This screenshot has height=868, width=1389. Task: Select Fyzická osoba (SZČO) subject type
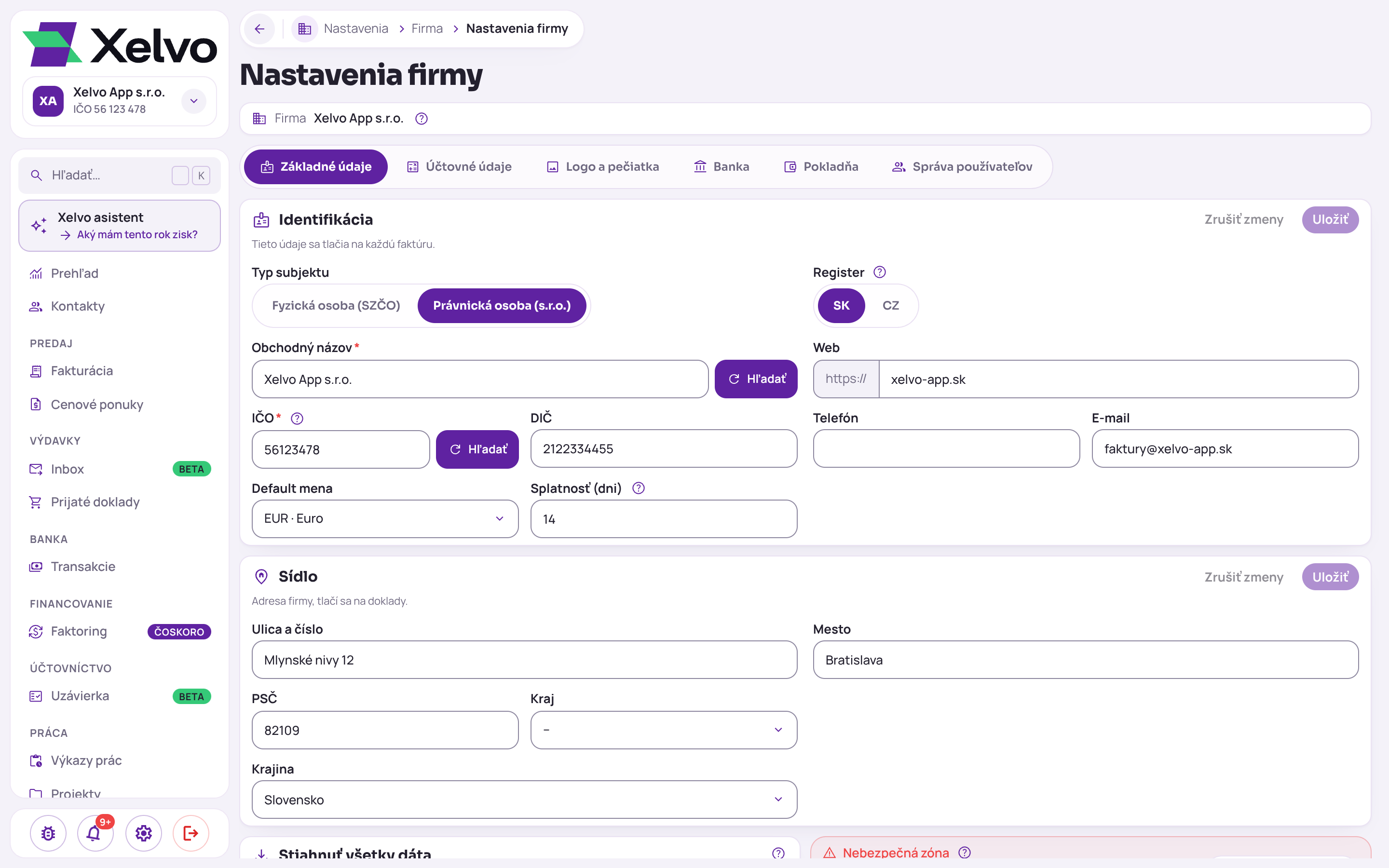[x=336, y=305]
